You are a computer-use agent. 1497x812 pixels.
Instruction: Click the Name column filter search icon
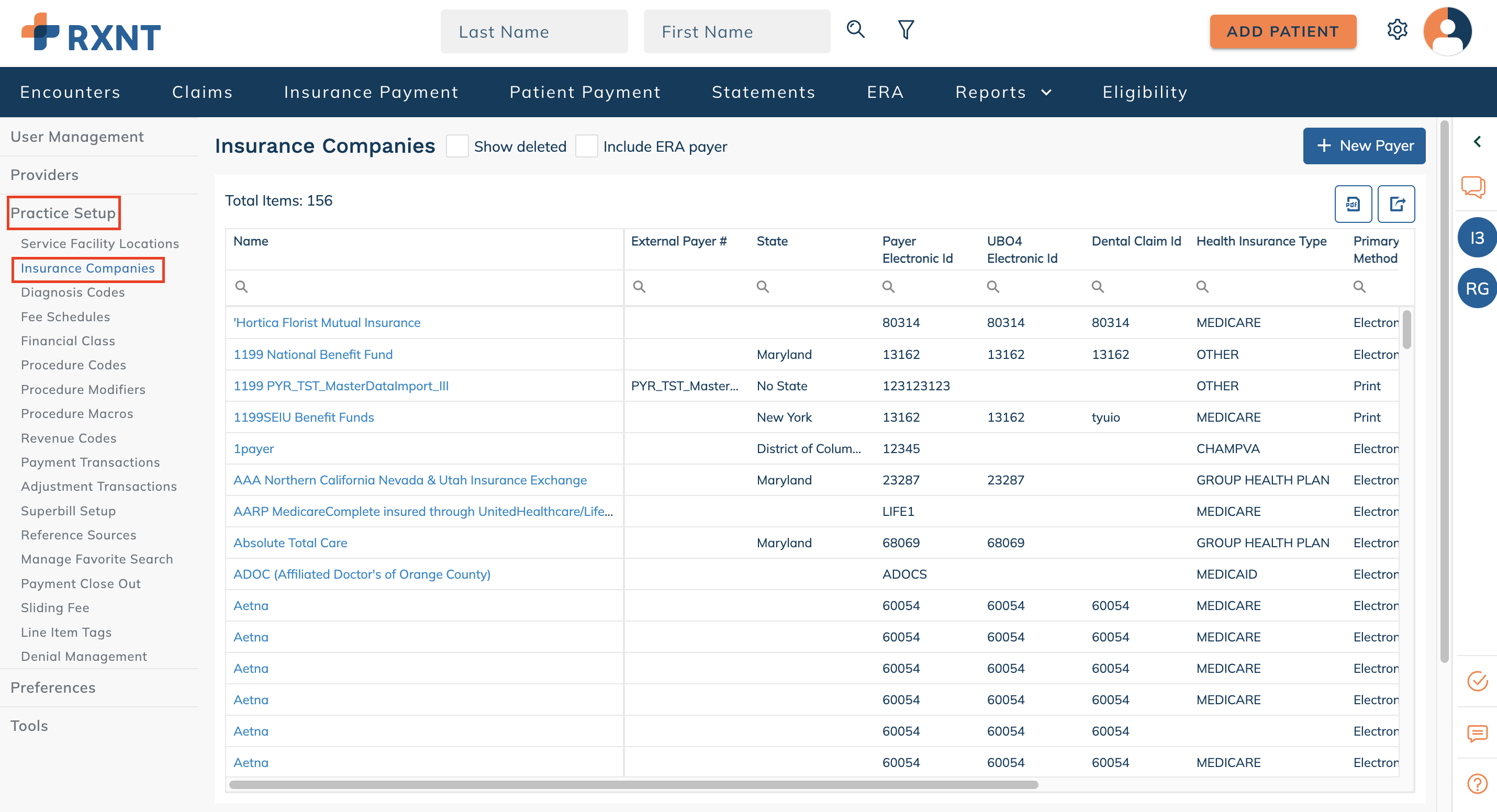pos(241,286)
